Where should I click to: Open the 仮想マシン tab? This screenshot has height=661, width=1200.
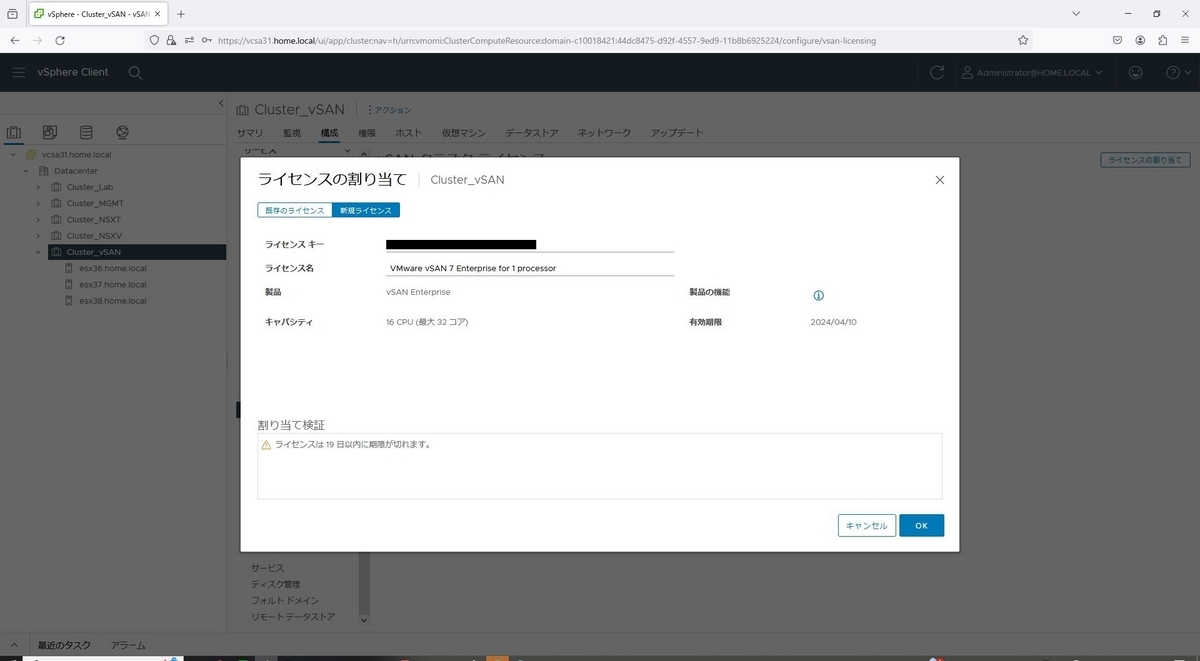click(x=464, y=133)
